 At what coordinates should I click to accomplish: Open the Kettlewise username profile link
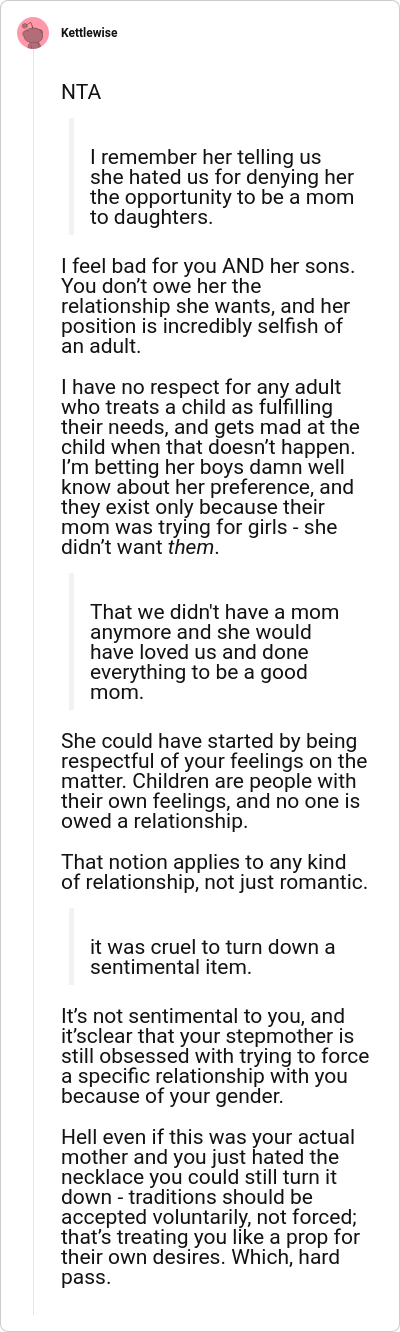[89, 33]
